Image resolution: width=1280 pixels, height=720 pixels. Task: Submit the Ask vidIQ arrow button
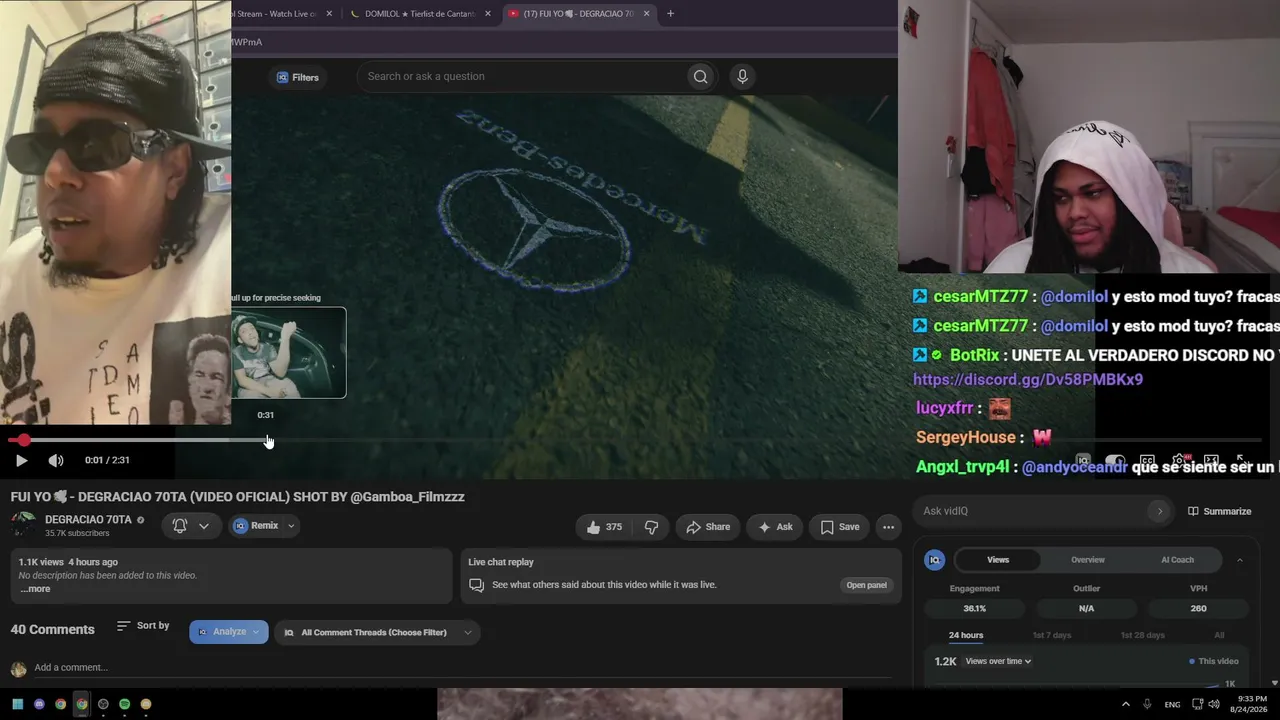(1160, 511)
